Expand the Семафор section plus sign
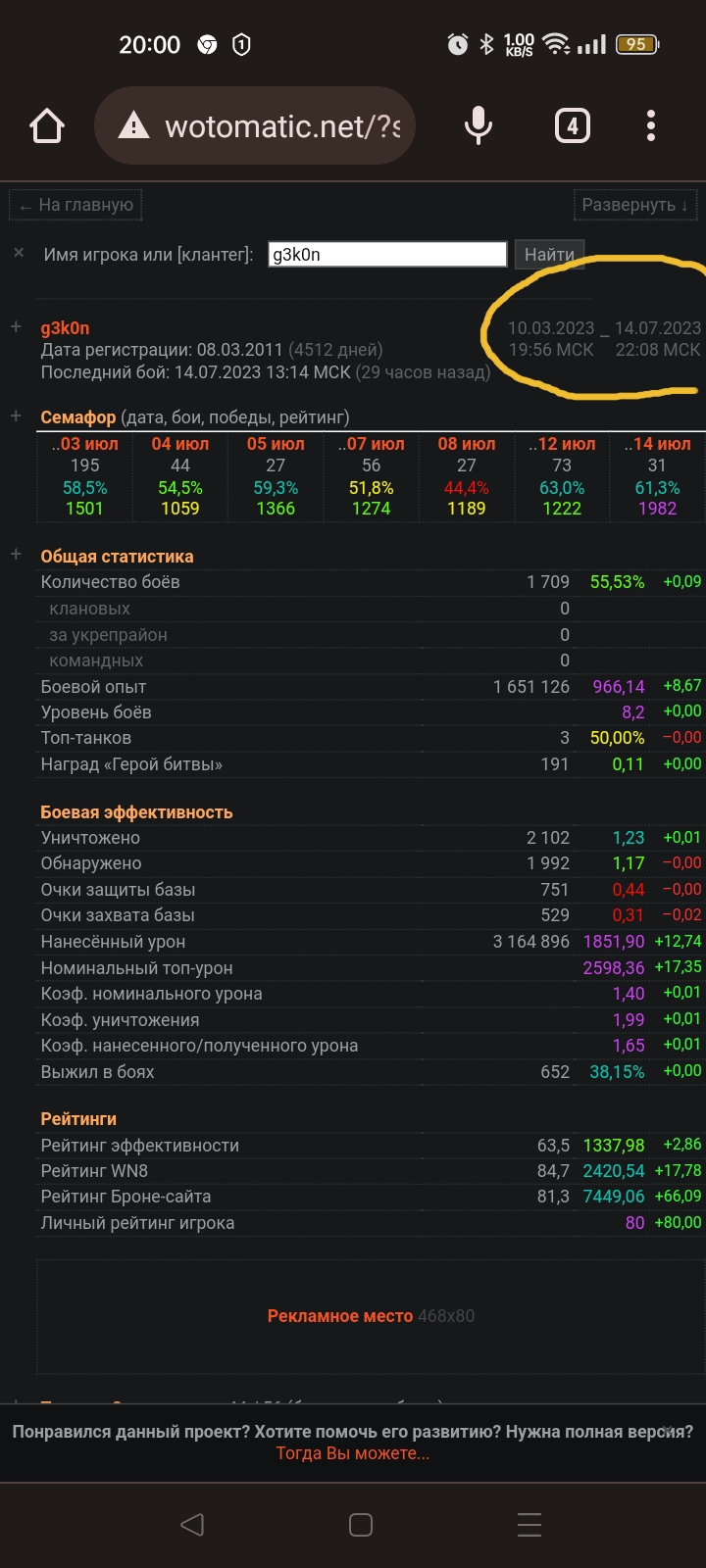Viewport: 706px width, 1568px height. pyautogui.click(x=16, y=416)
